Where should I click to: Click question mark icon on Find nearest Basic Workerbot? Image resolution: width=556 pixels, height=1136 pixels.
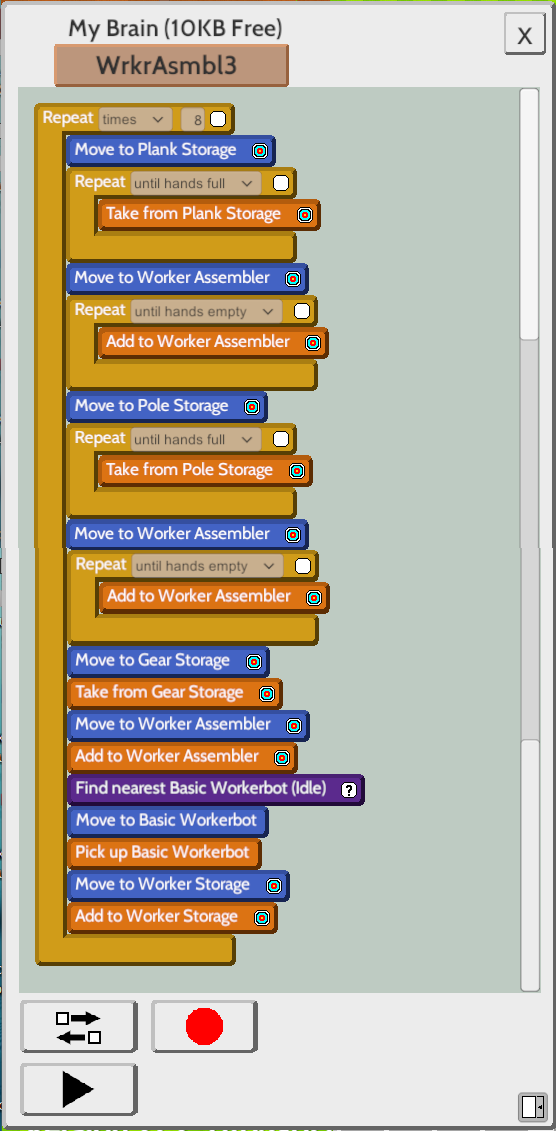coord(349,789)
